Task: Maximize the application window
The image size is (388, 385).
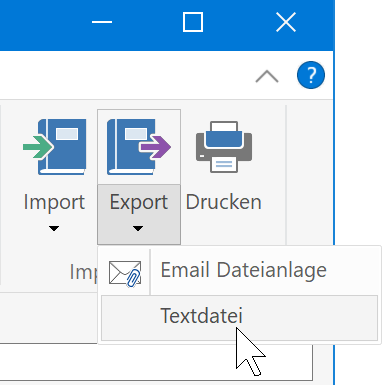Action: coord(193,22)
